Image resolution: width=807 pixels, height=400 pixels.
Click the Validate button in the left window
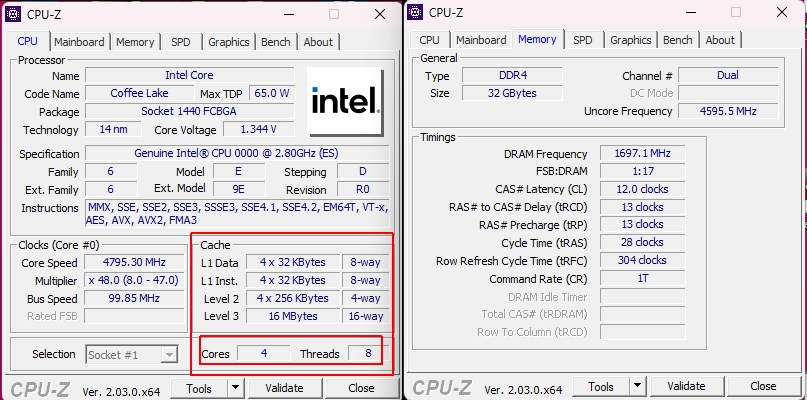(x=284, y=388)
